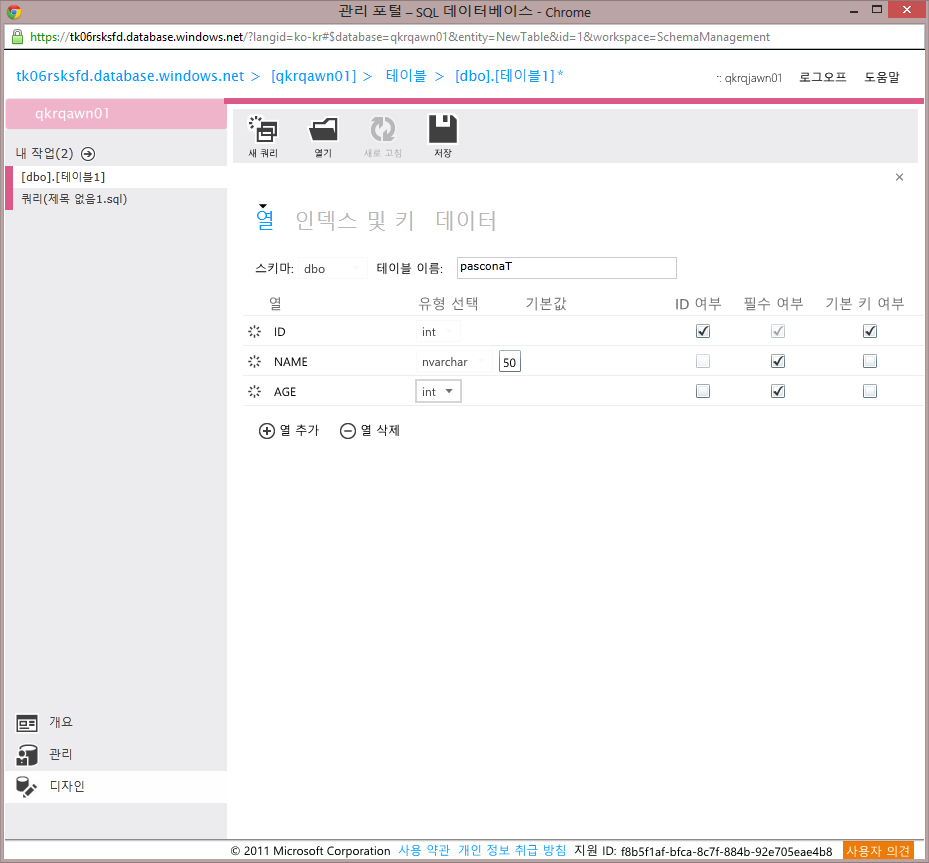Viewport: 929px width, 863px height.
Task: Click the 열 삭제 minus icon
Action: (x=348, y=431)
